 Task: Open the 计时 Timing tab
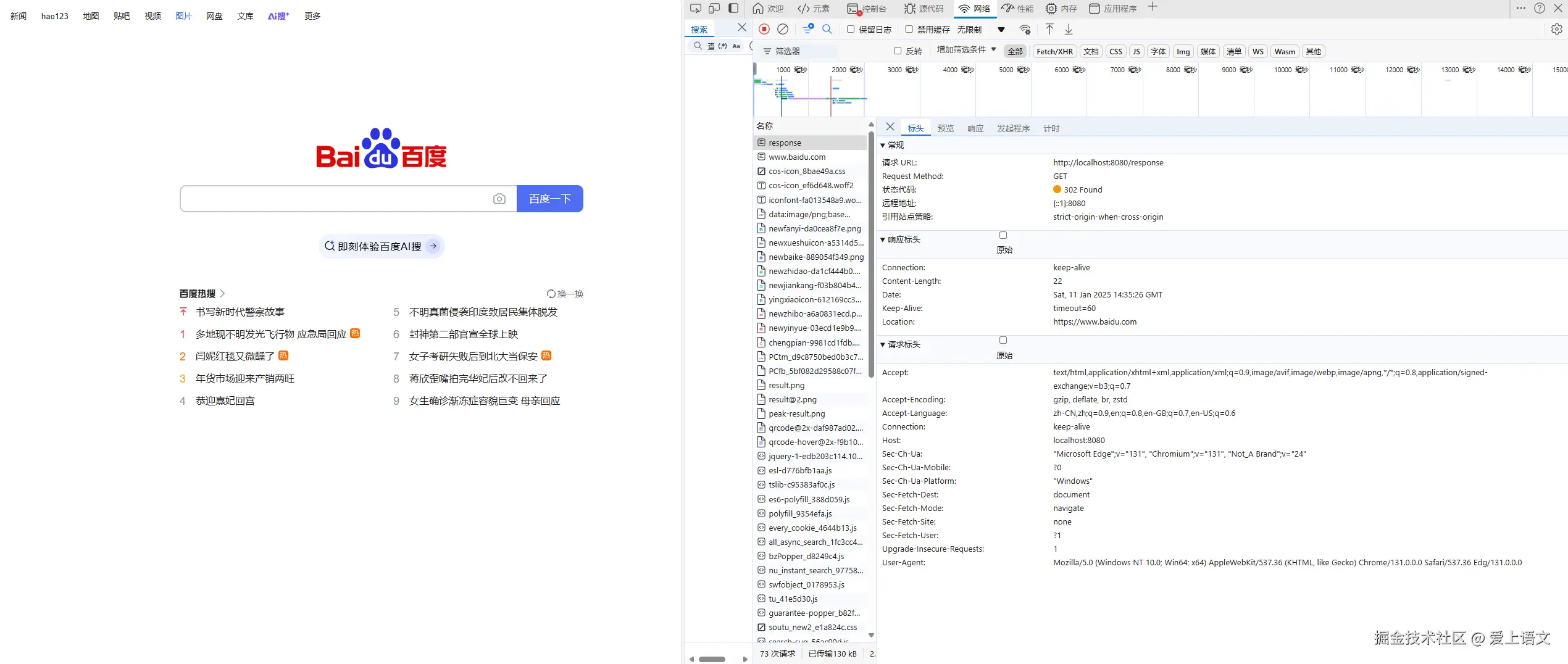(1051, 128)
